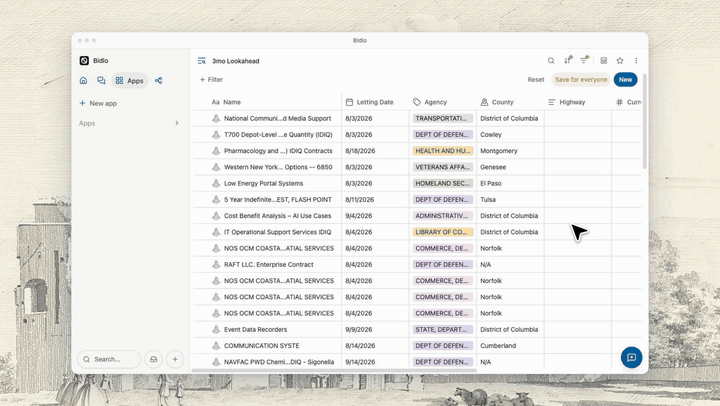720x406 pixels.
Task: Click the row icon for RAFT LLC. Enterprise Contract
Action: pyautogui.click(x=216, y=265)
